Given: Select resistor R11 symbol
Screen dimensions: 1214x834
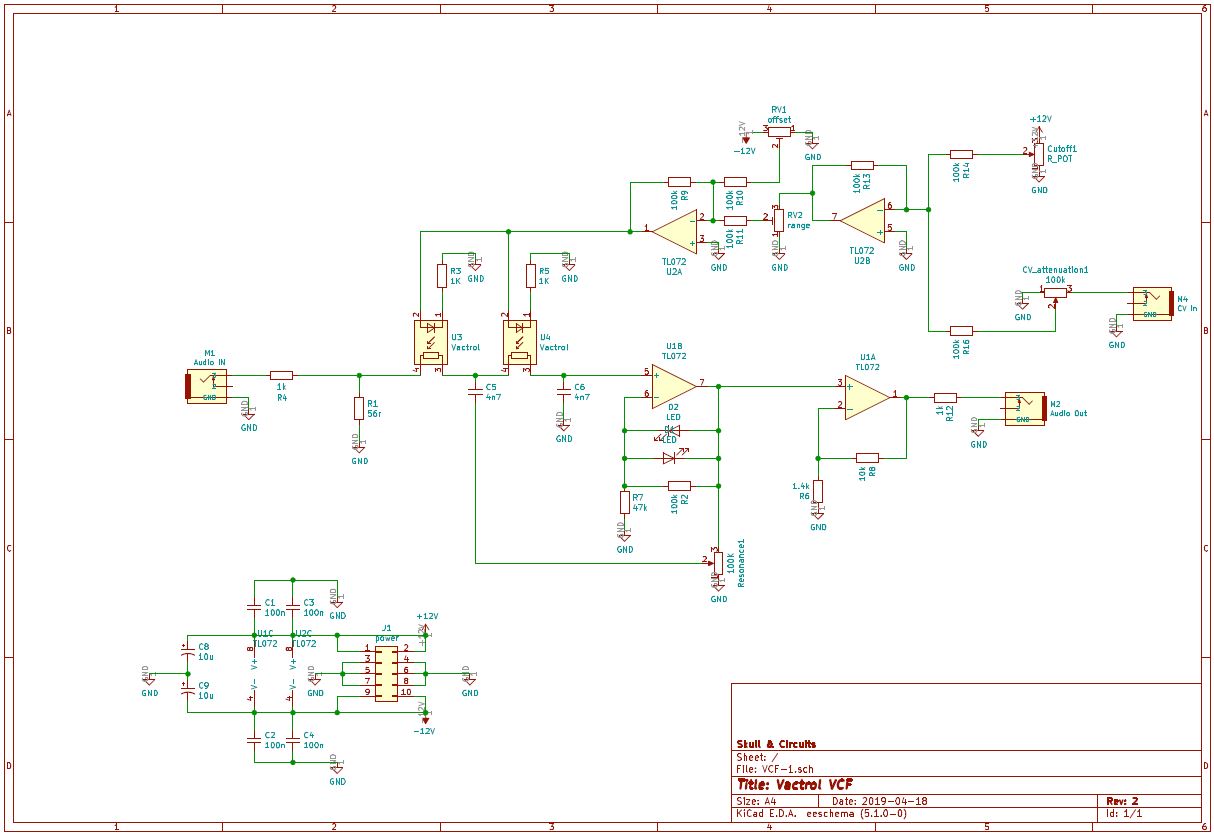Looking at the screenshot, I should 735,220.
